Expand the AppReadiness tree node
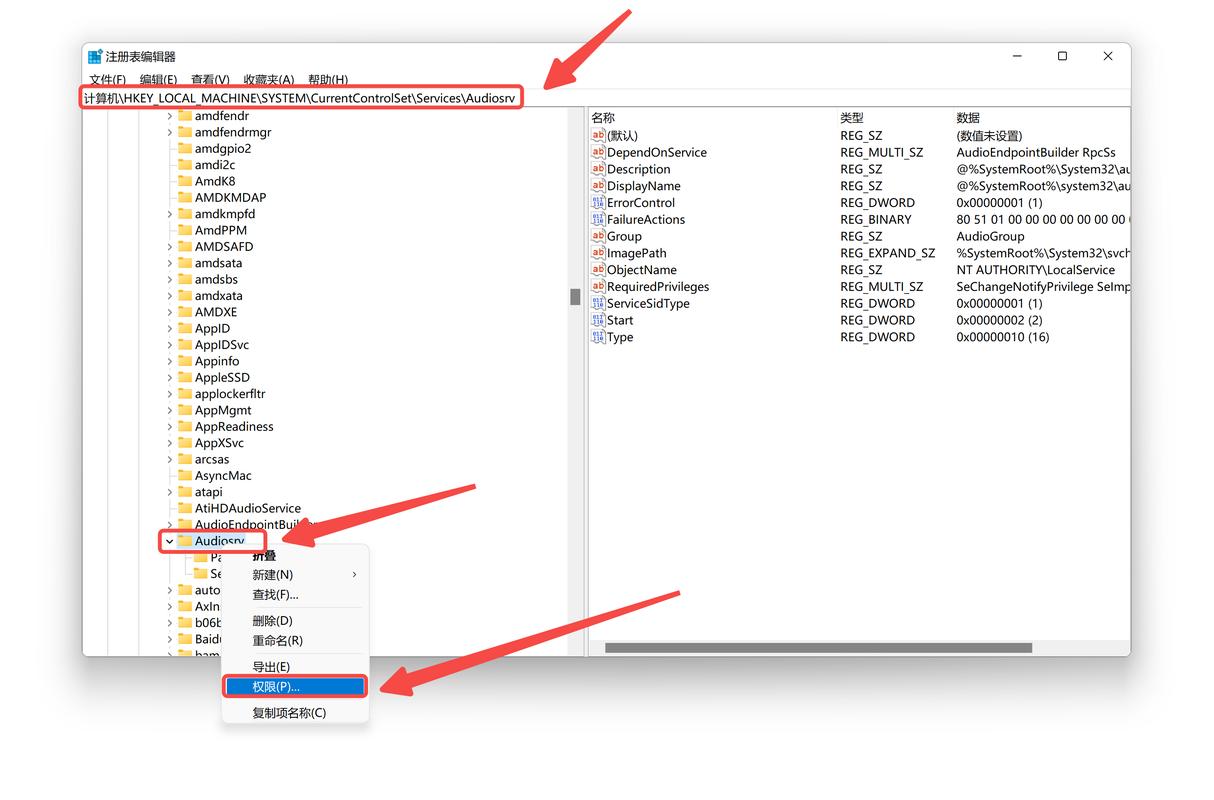Image resolution: width=1214 pixels, height=800 pixels. pyautogui.click(x=169, y=426)
